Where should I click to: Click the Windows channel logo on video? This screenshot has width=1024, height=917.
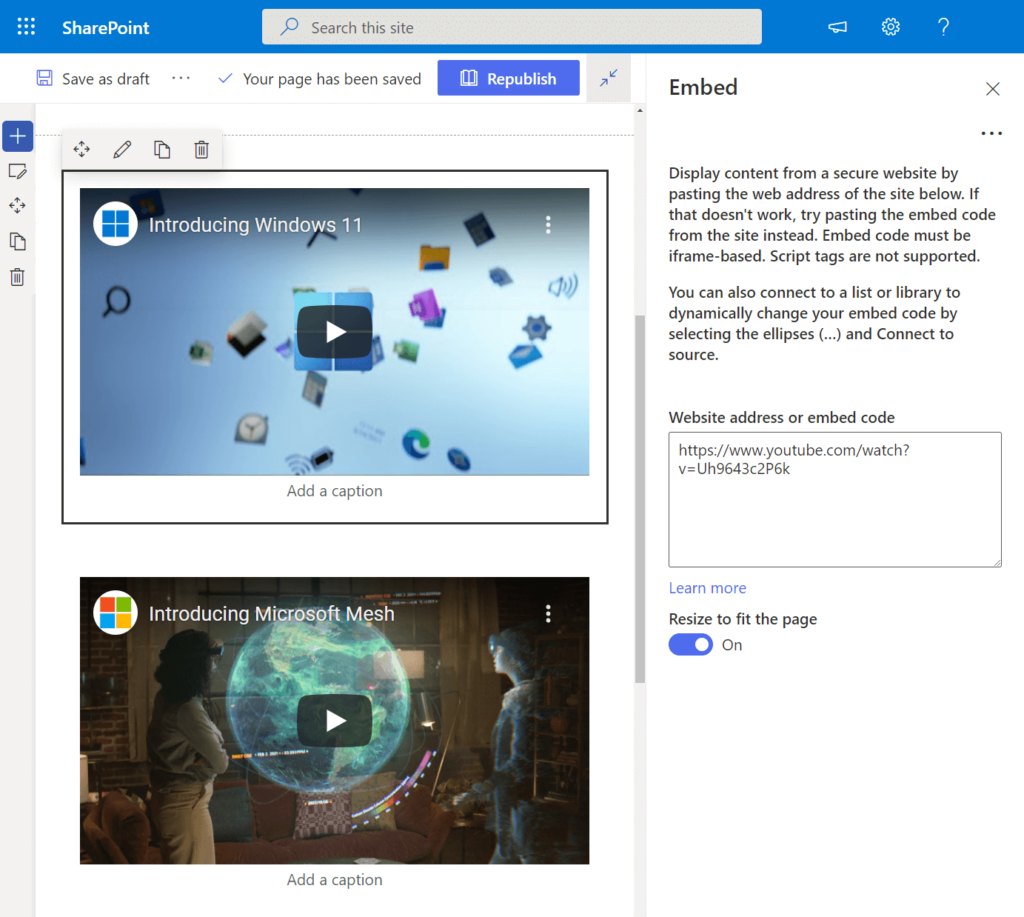[116, 224]
